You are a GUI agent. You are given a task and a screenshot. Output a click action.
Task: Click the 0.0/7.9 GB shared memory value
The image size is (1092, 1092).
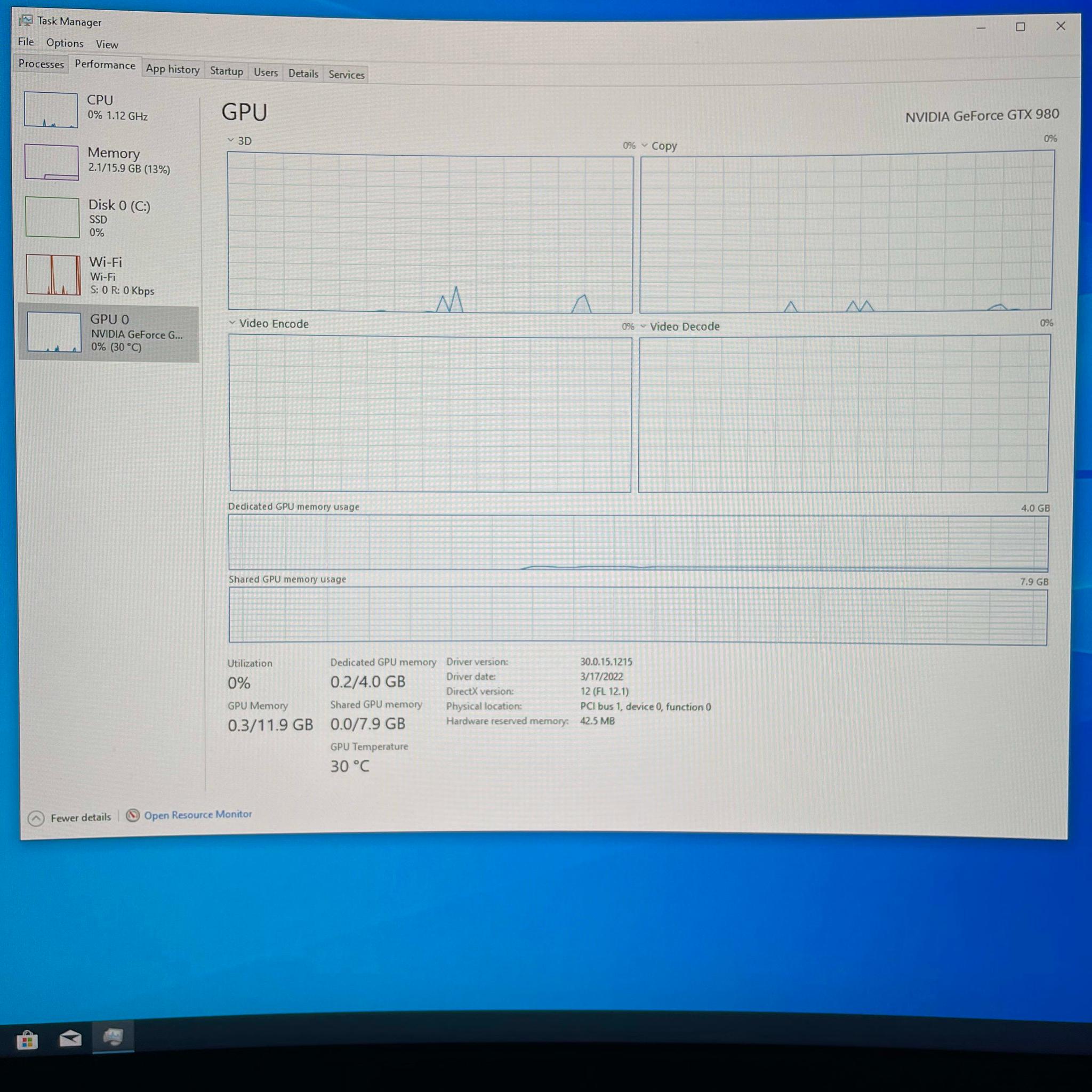click(x=368, y=724)
